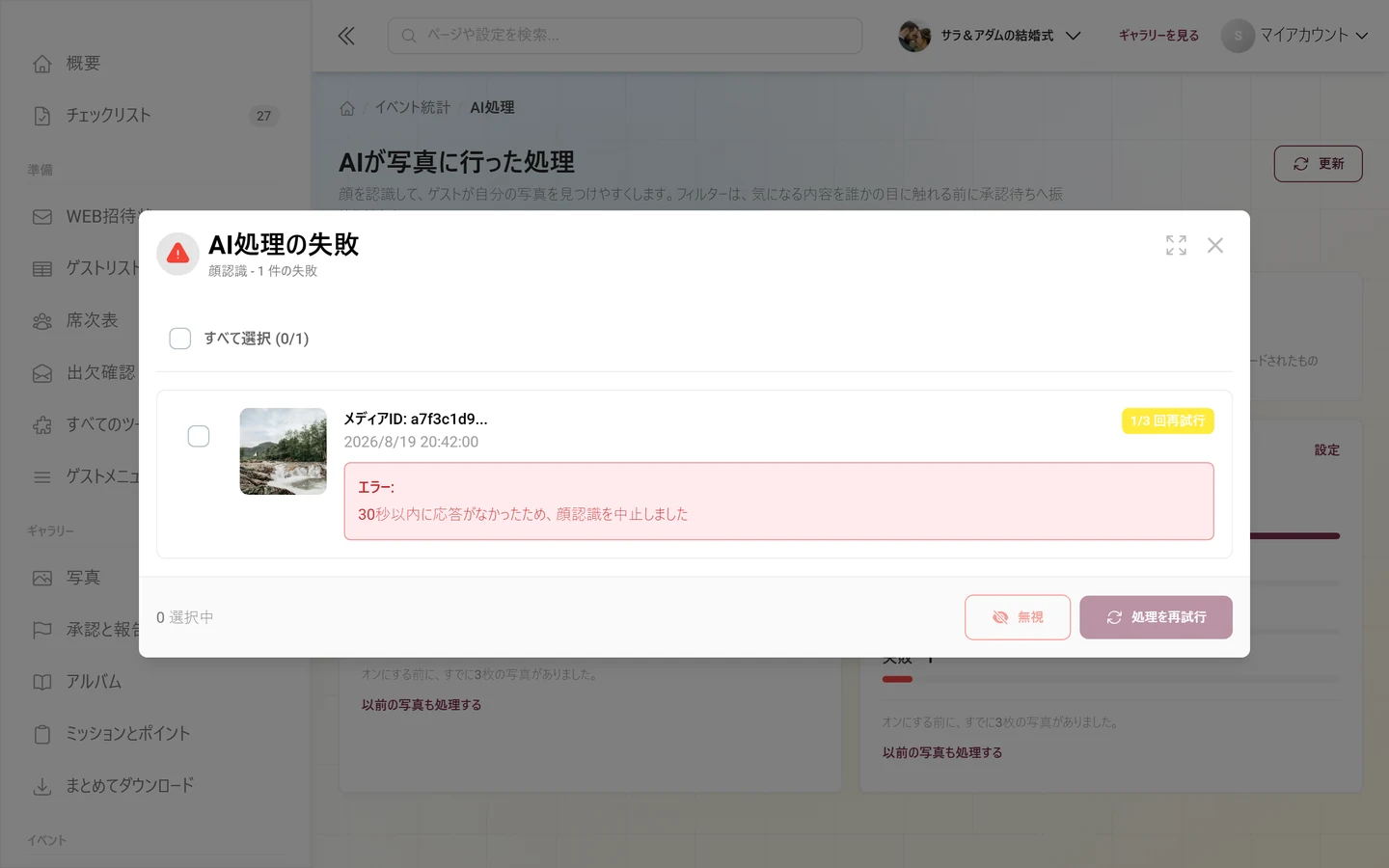
Task: Open 概要 in the sidebar
Action: click(155, 64)
